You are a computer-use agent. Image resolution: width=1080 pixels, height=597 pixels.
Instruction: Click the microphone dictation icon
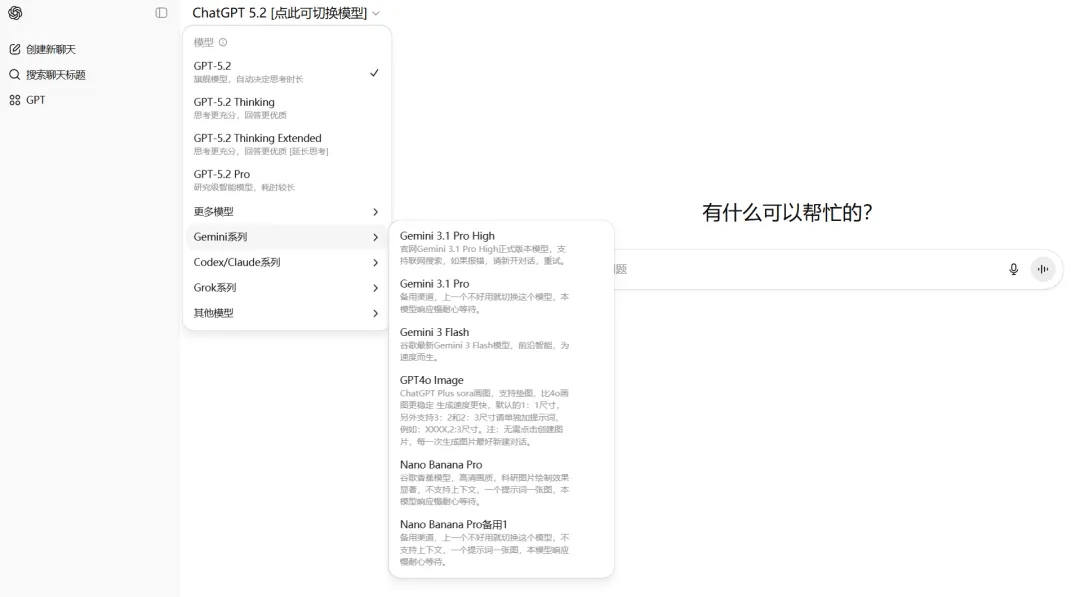pyautogui.click(x=1013, y=269)
